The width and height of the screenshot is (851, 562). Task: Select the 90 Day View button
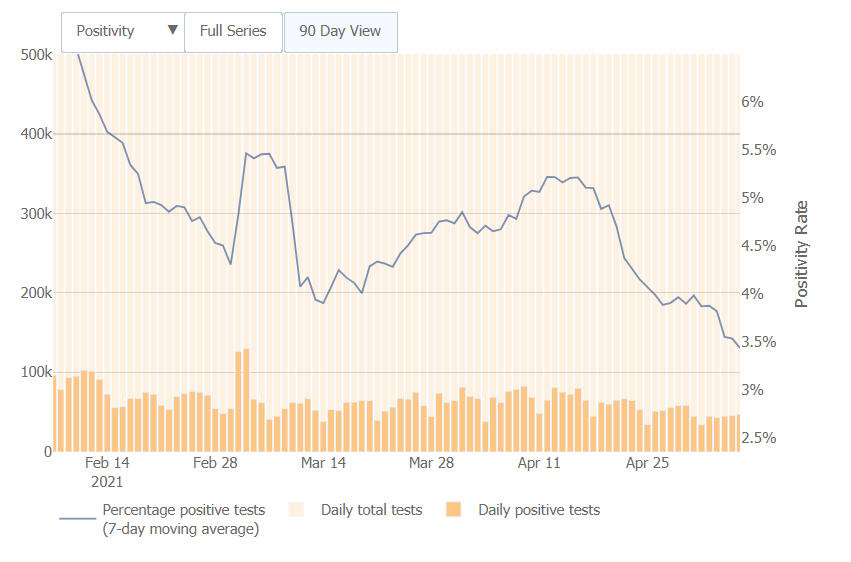[x=340, y=31]
